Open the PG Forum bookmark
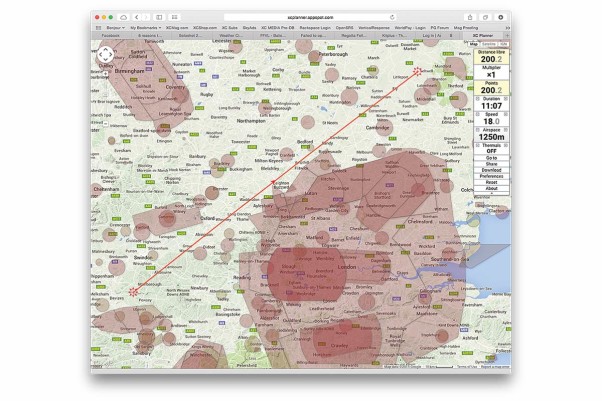This screenshot has width=602, height=401. point(440,28)
